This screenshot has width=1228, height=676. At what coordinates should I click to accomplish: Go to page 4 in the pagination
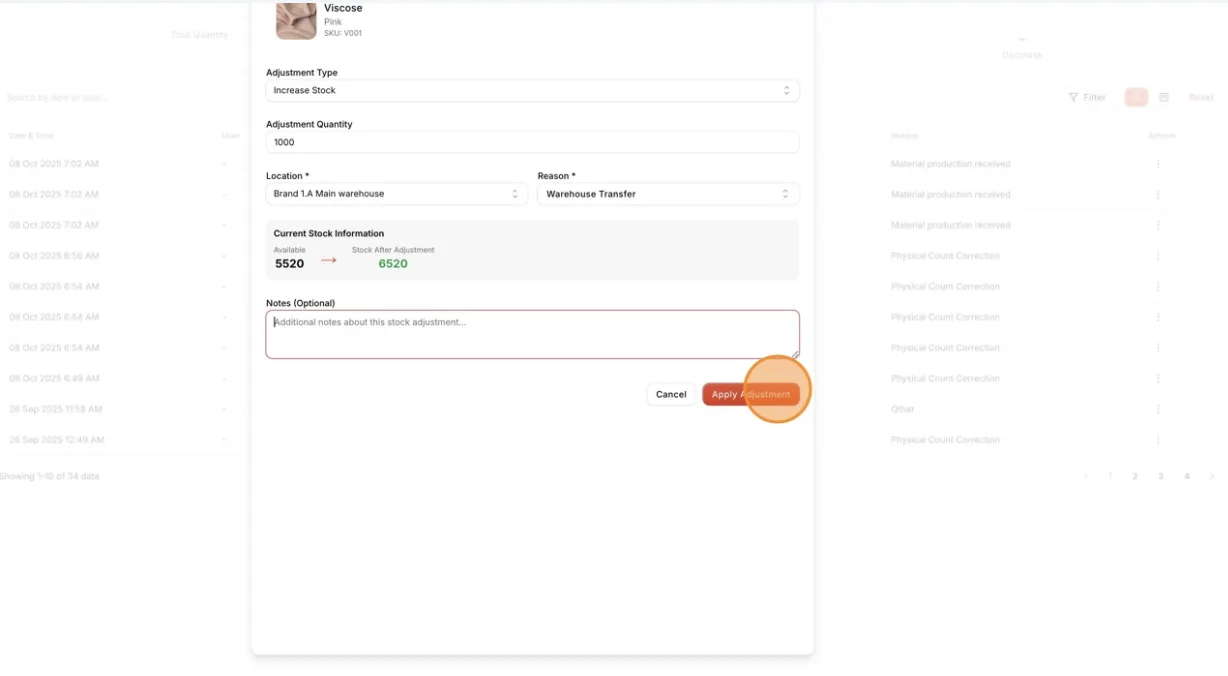(x=1187, y=476)
